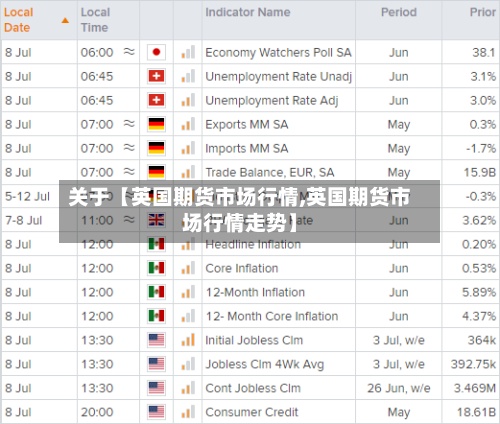Click Mexico flag in 12-Month Inflation row
500x424 pixels.
coord(156,292)
